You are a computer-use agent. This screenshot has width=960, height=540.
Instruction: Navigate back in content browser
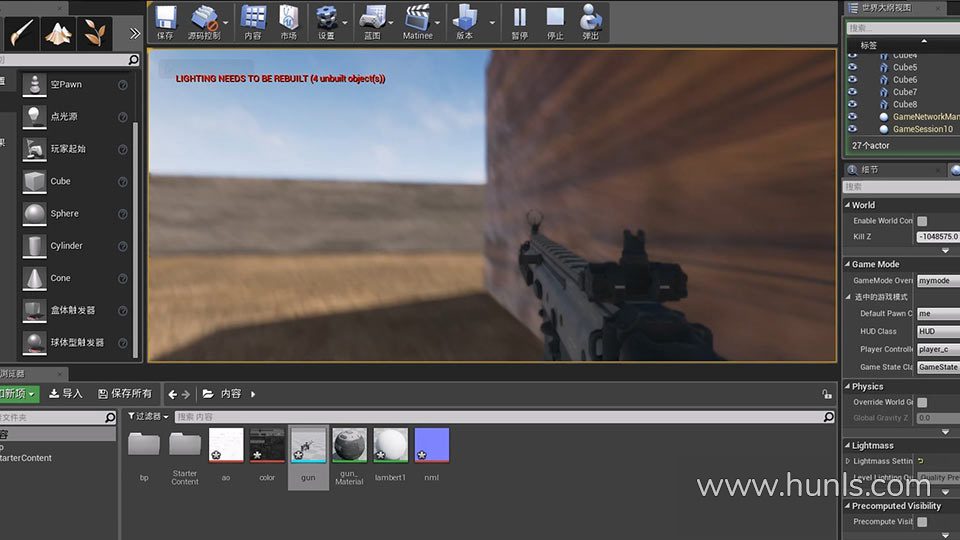[x=173, y=394]
